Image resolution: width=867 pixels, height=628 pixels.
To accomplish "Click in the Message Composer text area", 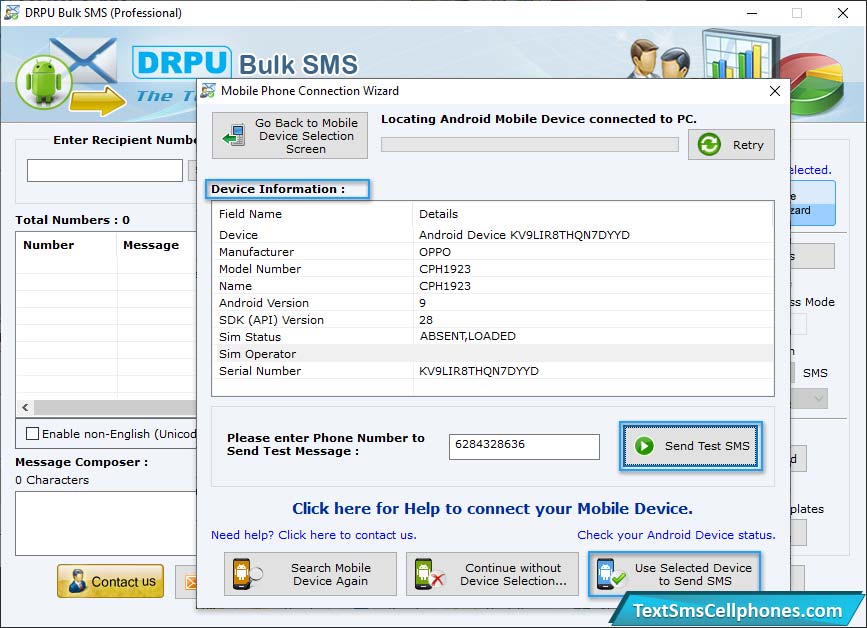I will click(x=106, y=523).
